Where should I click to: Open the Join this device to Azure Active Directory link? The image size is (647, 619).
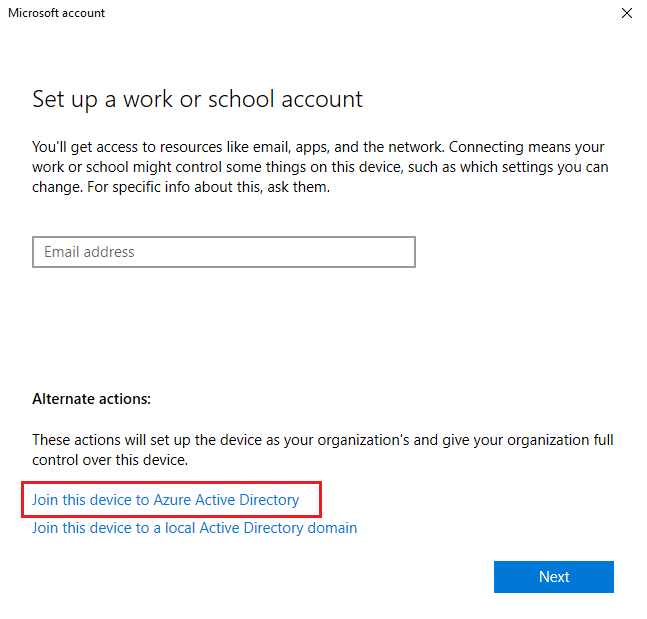(165, 500)
